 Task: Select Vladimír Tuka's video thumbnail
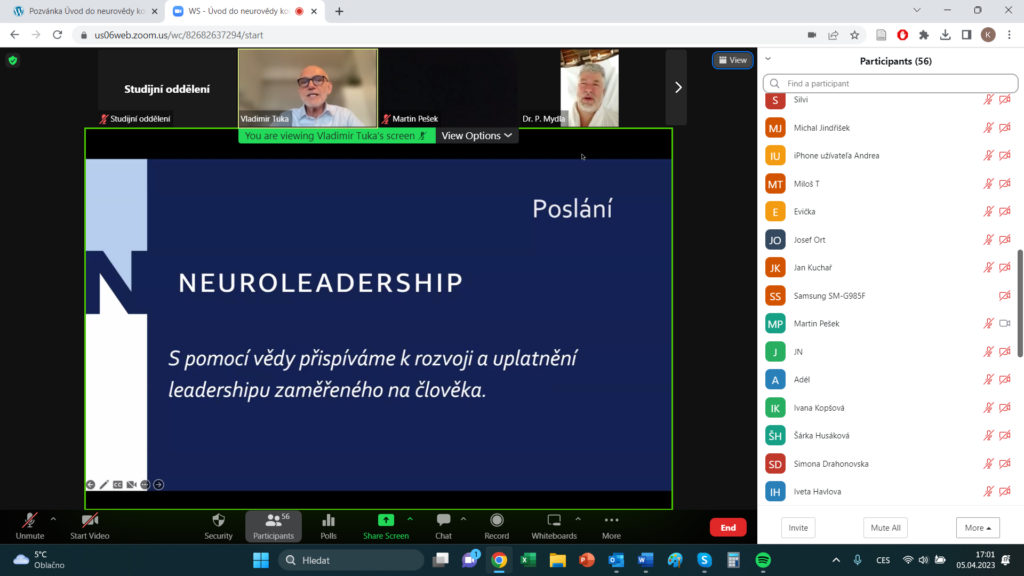[x=308, y=88]
